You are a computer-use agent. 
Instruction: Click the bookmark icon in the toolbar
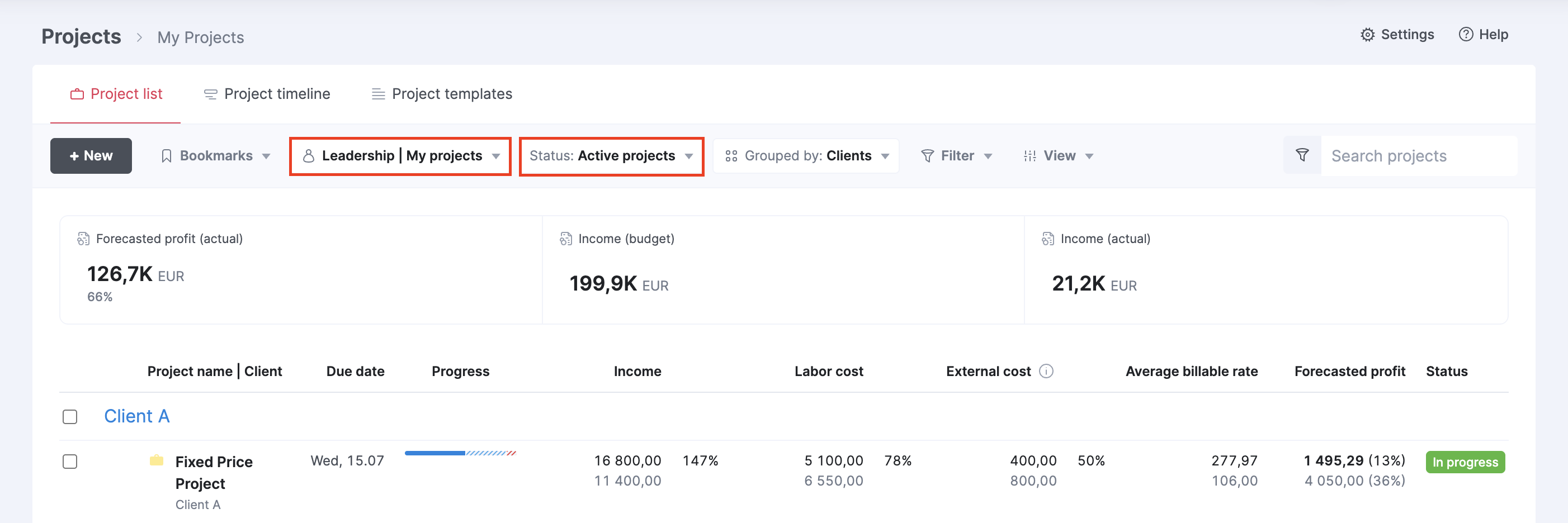tap(166, 156)
